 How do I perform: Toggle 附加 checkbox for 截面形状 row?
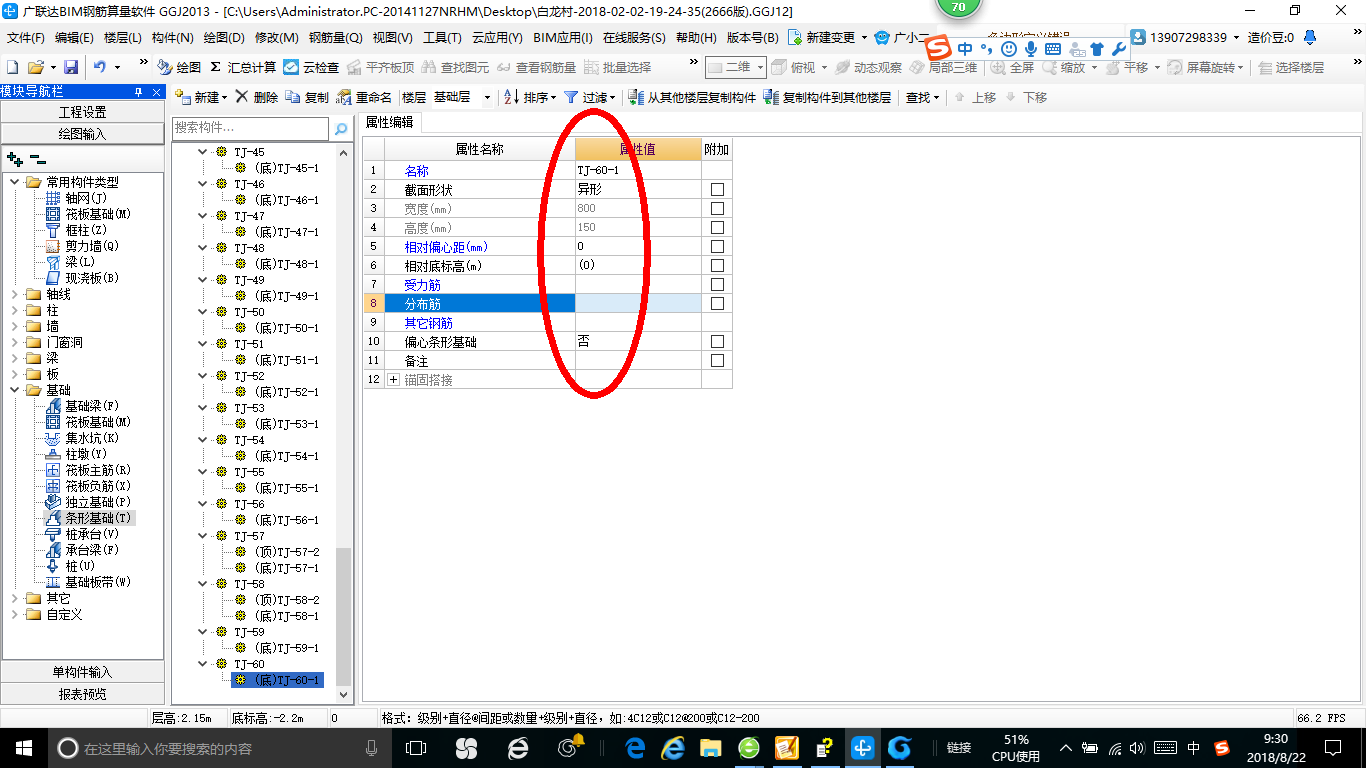click(717, 190)
